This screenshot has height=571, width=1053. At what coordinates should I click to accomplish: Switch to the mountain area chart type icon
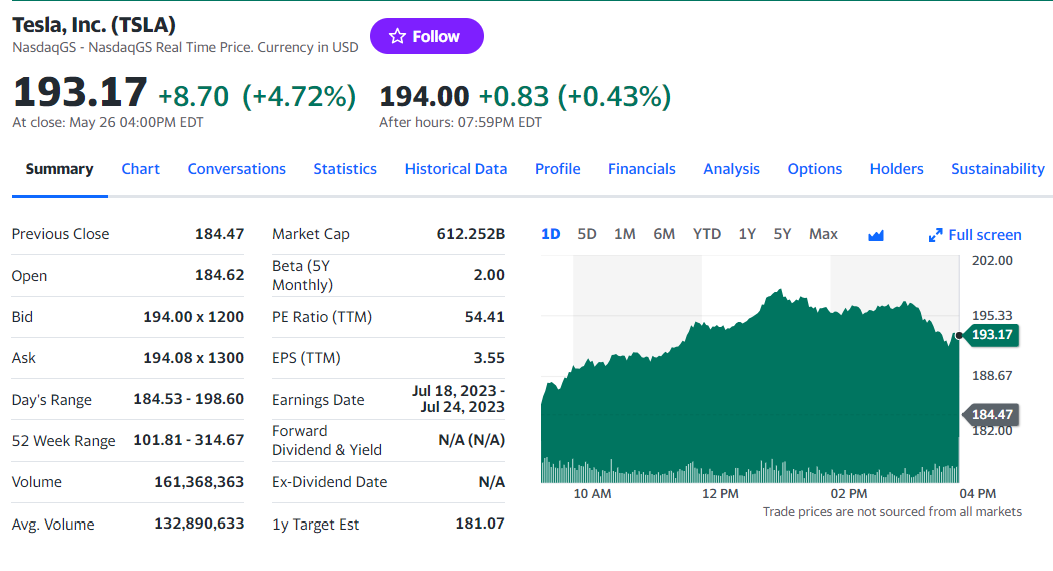pyautogui.click(x=876, y=235)
